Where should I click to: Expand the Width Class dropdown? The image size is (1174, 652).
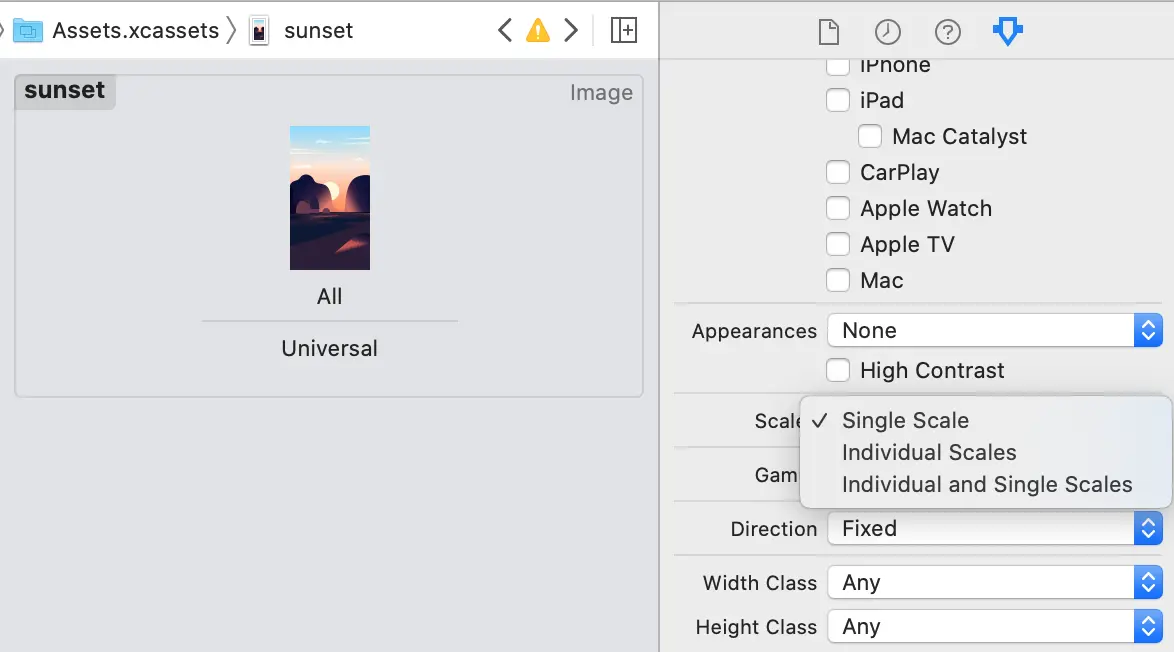pyautogui.click(x=994, y=582)
